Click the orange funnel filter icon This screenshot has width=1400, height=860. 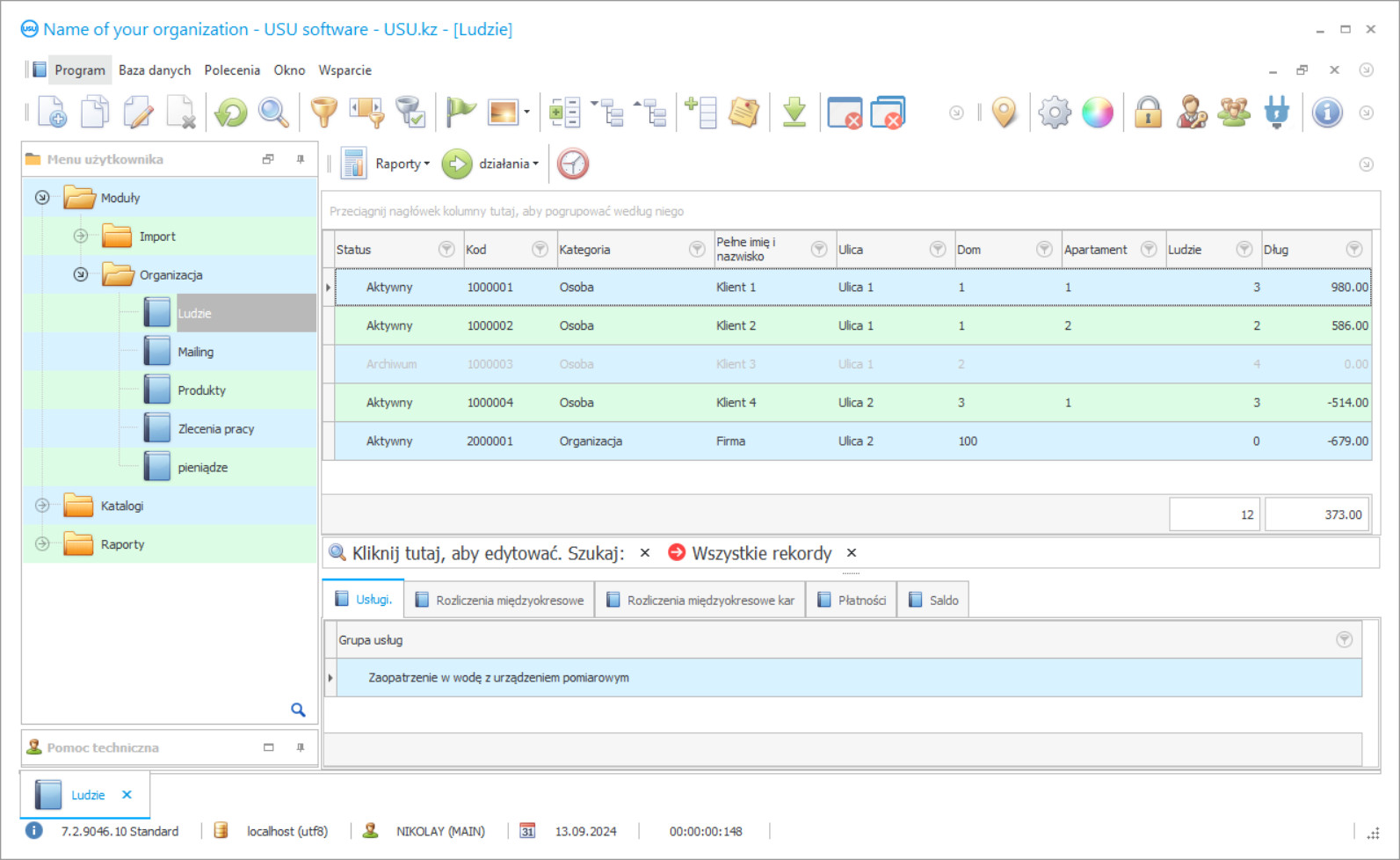324,113
